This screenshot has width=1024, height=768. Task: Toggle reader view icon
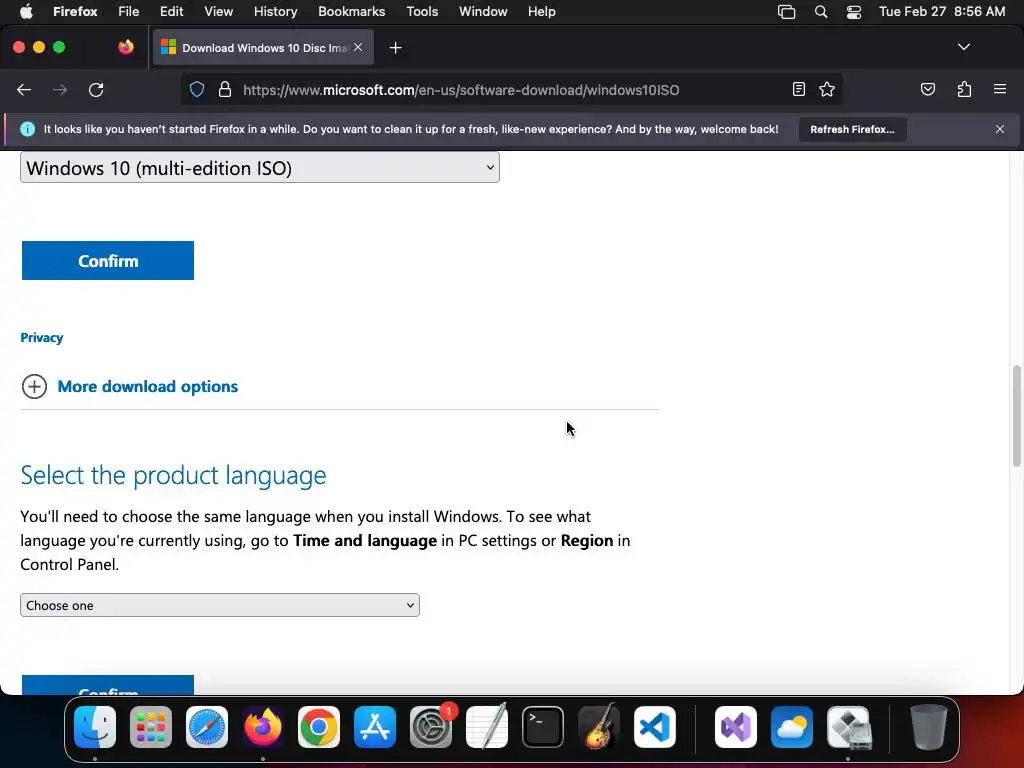tap(798, 89)
